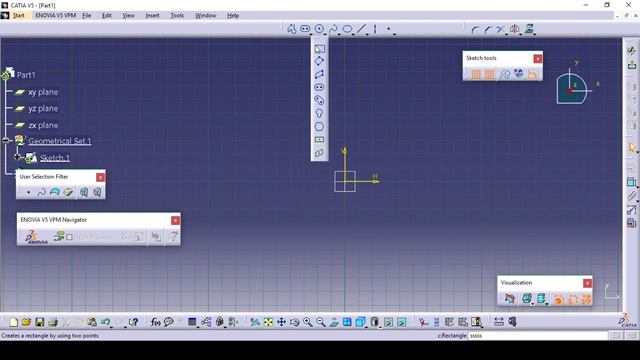Open the Tools menu
The height and width of the screenshot is (360, 640).
[x=177, y=16]
